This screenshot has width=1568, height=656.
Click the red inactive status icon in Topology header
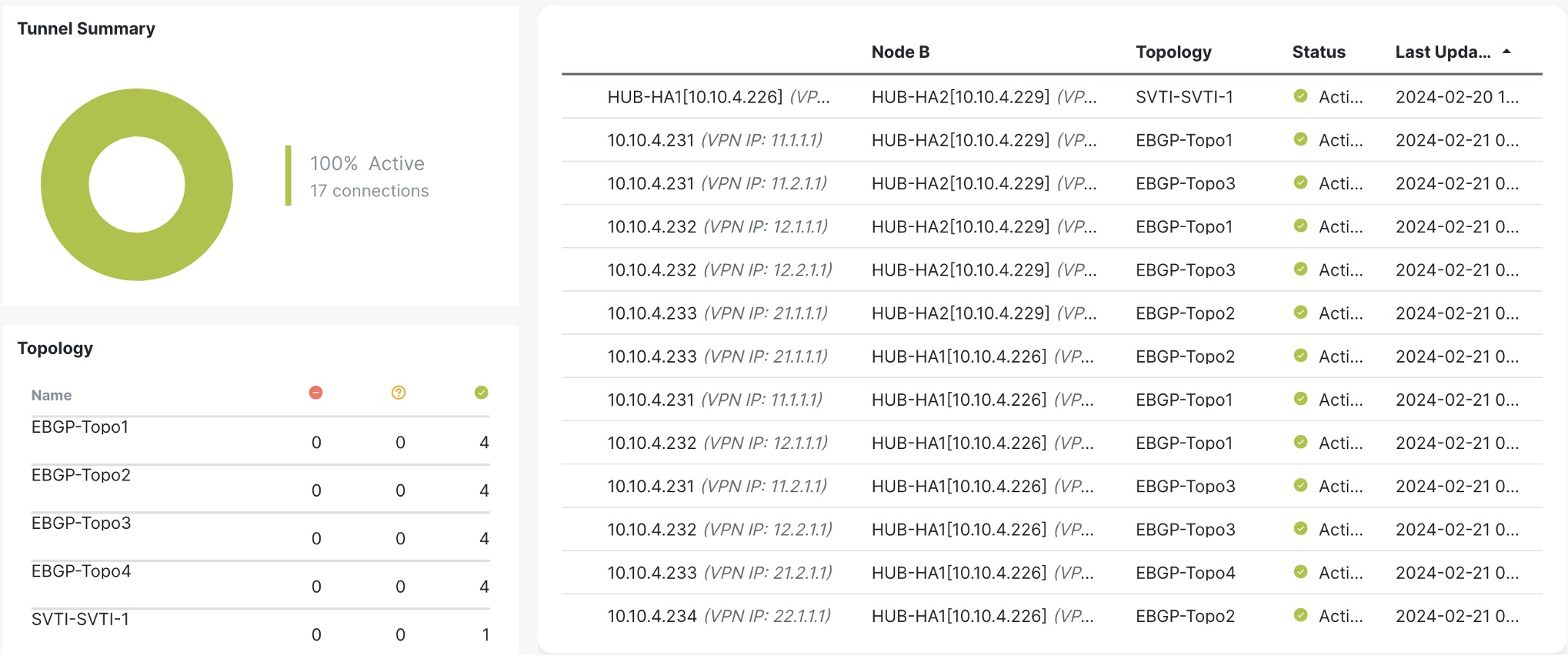315,393
